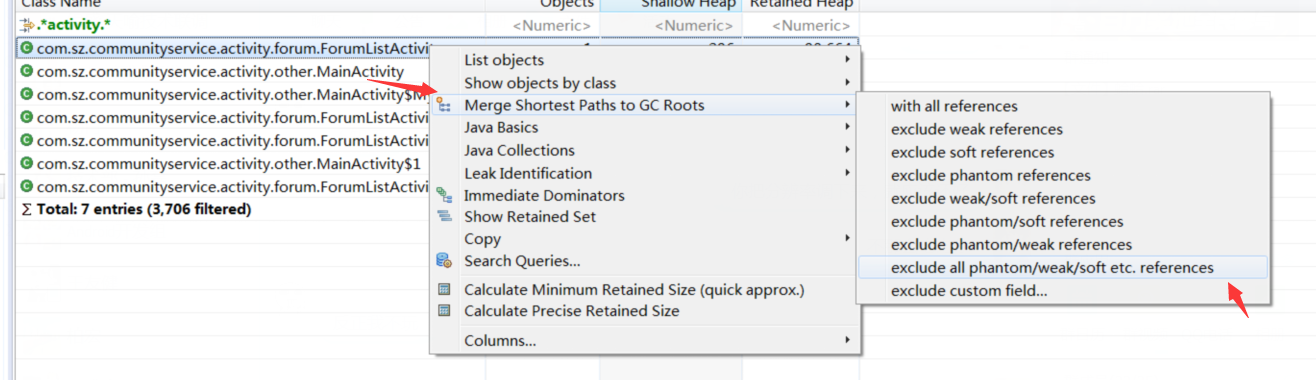Viewport: 1316px width, 380px height.
Task: Select the com.sz.communityservice.activity.other.MainActivity row
Action: pos(220,72)
